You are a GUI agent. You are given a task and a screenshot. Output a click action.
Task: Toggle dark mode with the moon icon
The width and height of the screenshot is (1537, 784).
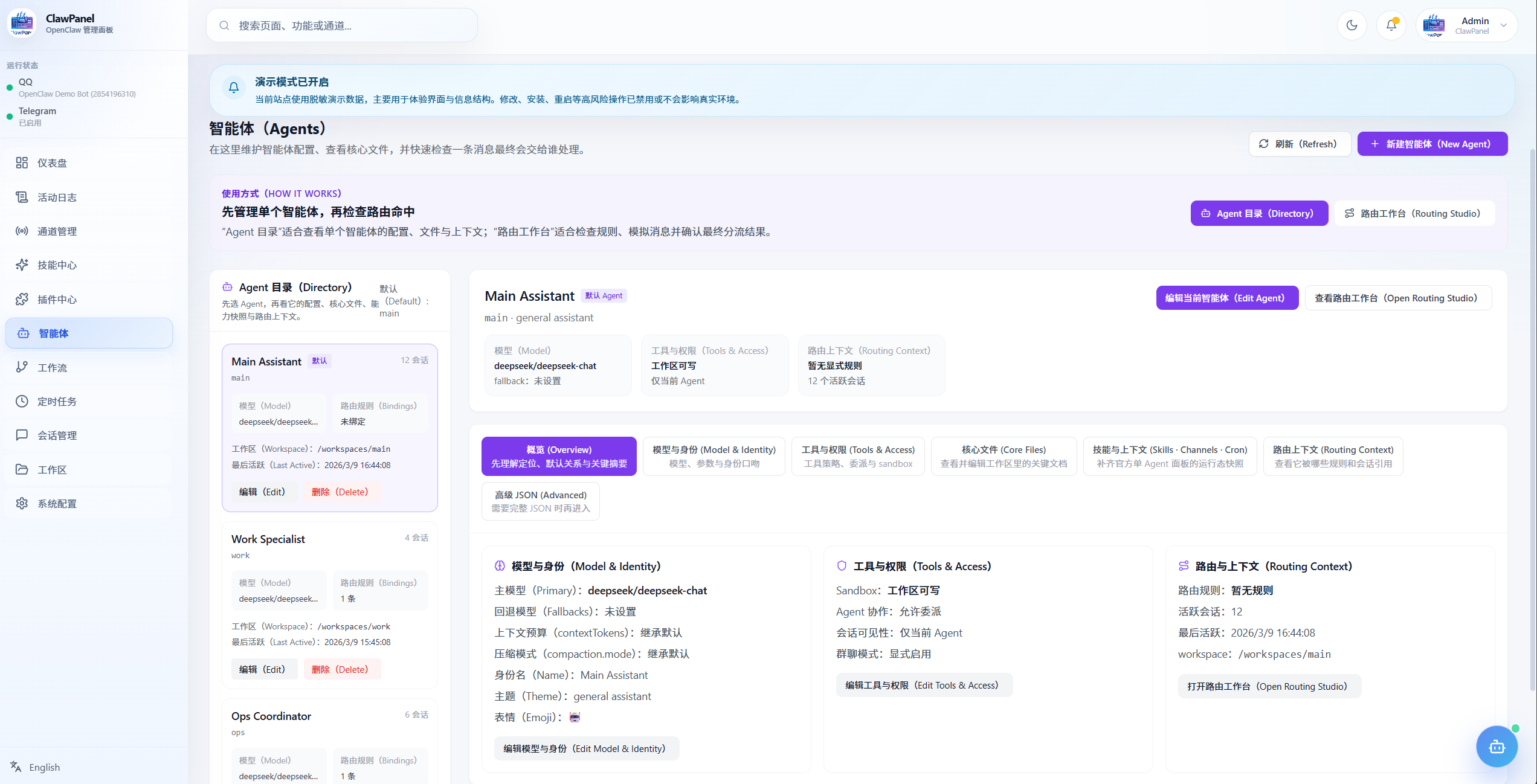(1352, 25)
